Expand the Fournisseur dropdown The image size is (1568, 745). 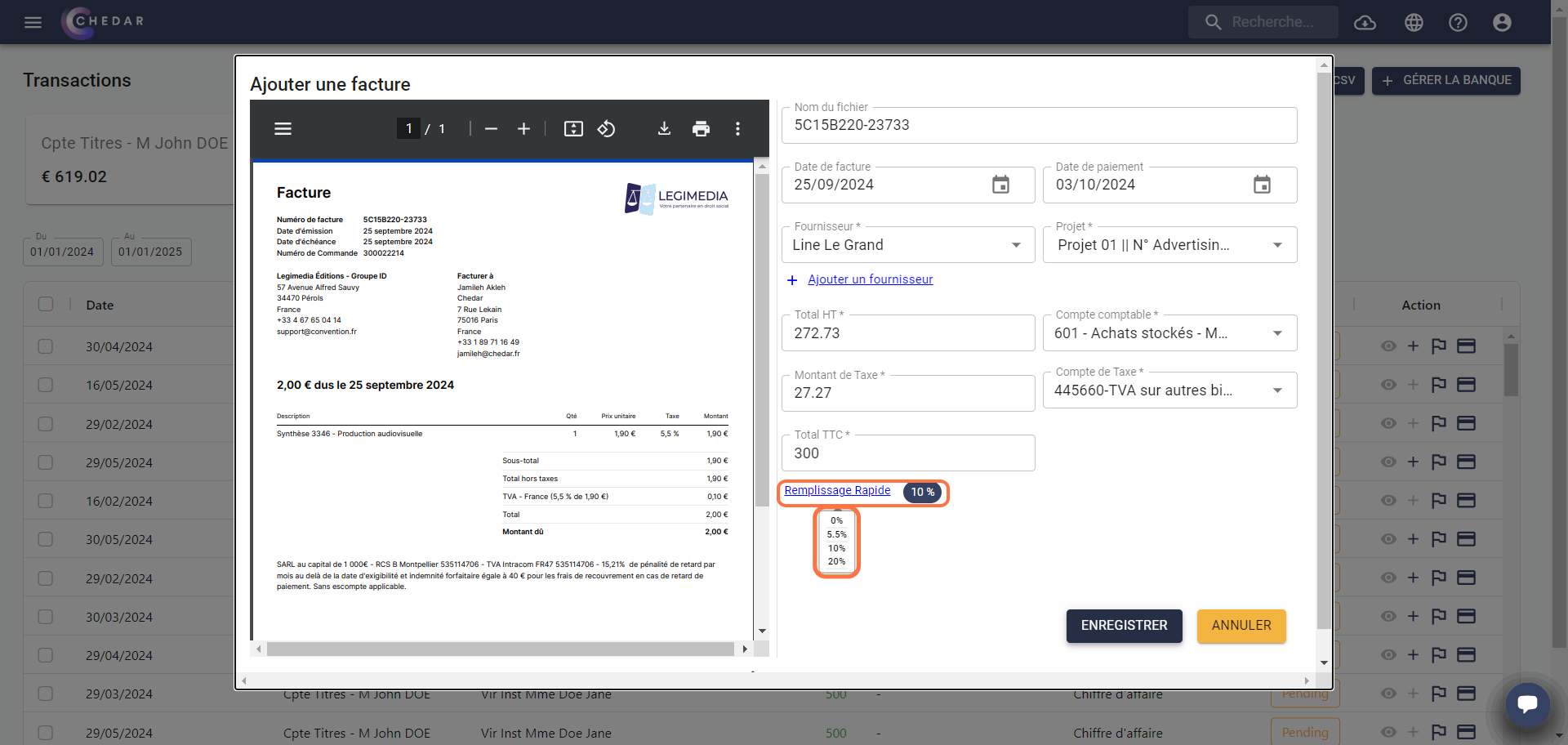1016,245
